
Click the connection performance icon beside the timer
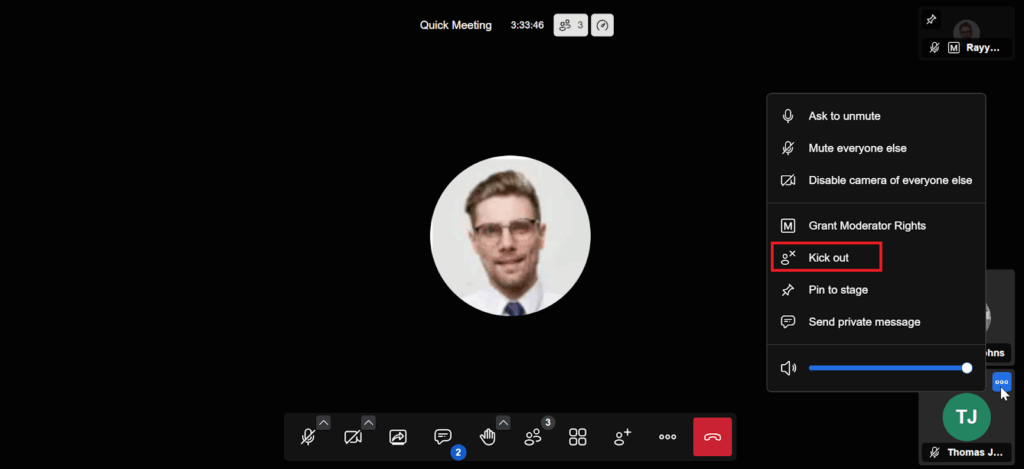tap(602, 25)
